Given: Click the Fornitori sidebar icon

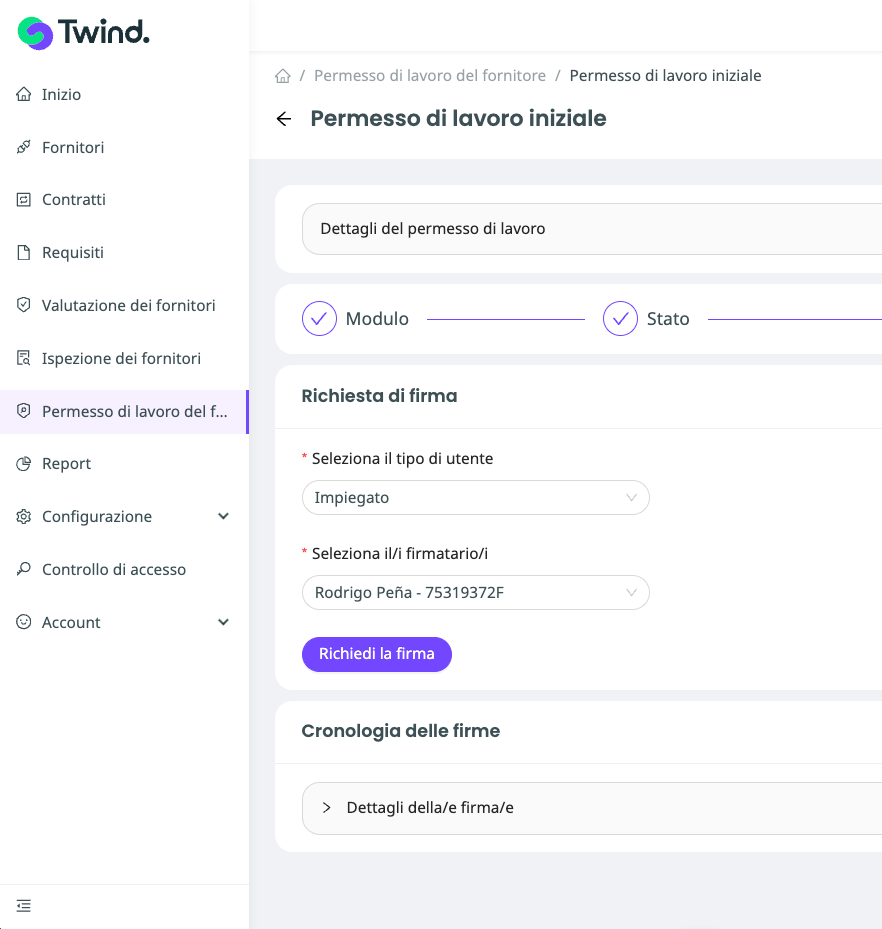Looking at the screenshot, I should pos(24,148).
